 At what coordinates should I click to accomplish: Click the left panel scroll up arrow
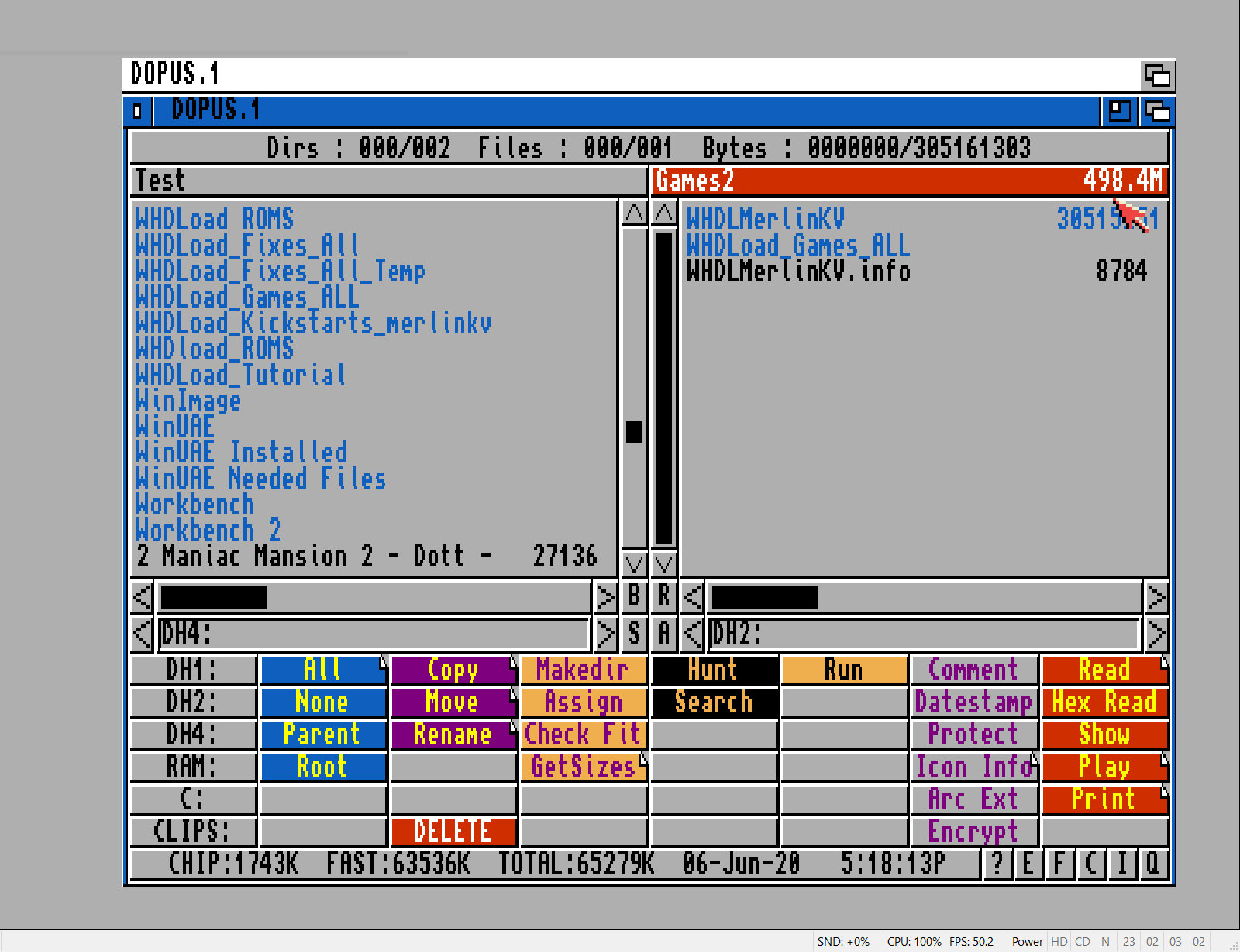pyautogui.click(x=634, y=212)
